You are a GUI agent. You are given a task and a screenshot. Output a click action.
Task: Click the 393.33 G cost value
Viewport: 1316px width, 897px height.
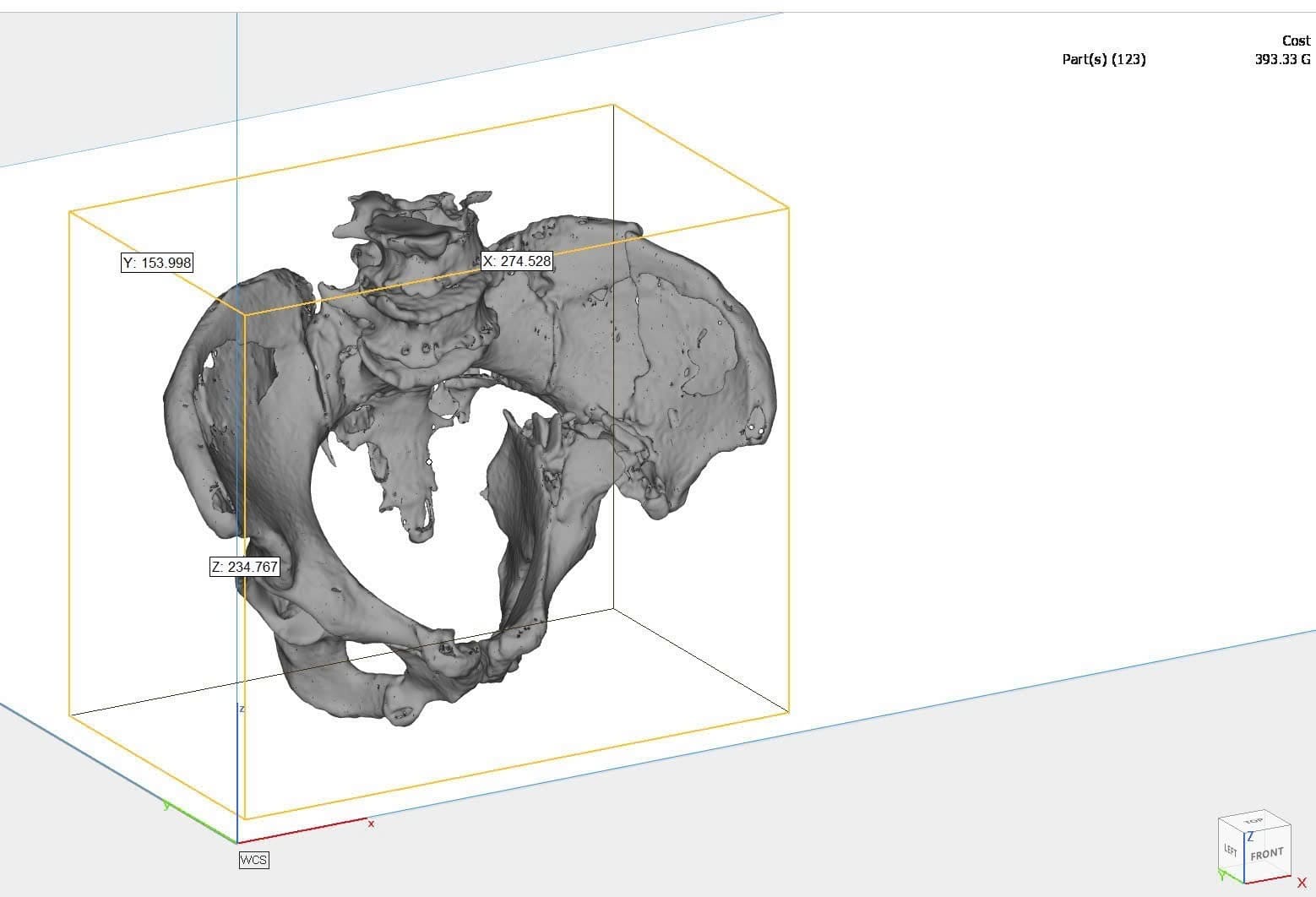coord(1282,59)
